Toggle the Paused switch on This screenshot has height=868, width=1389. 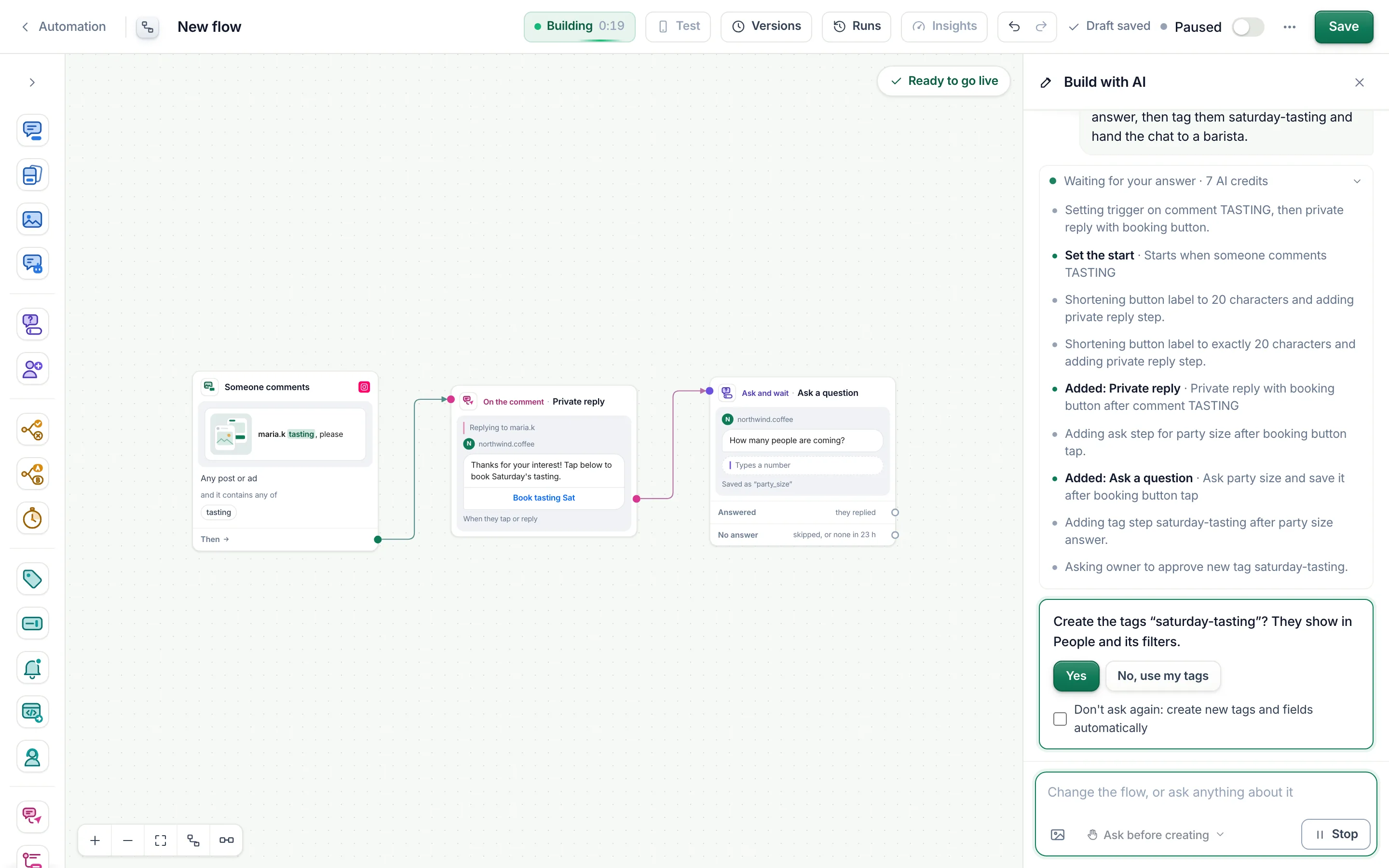pos(1248,27)
